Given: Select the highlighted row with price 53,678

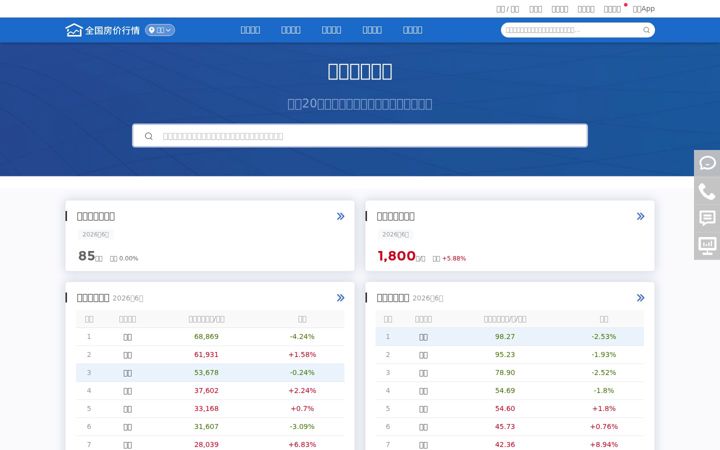Looking at the screenshot, I should click(x=210, y=372).
